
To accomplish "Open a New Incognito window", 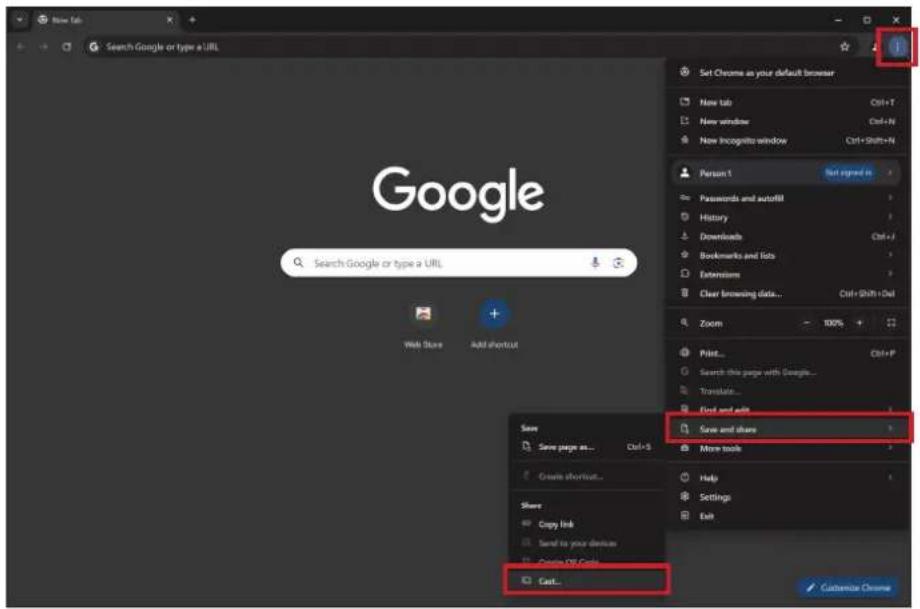I will 788,141.
